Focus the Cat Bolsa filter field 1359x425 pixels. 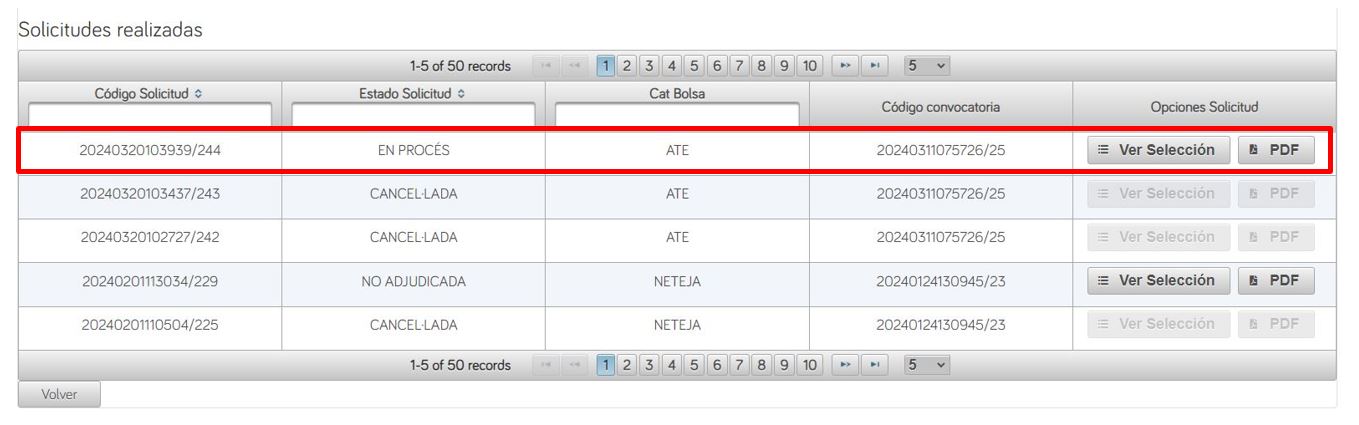click(x=677, y=114)
